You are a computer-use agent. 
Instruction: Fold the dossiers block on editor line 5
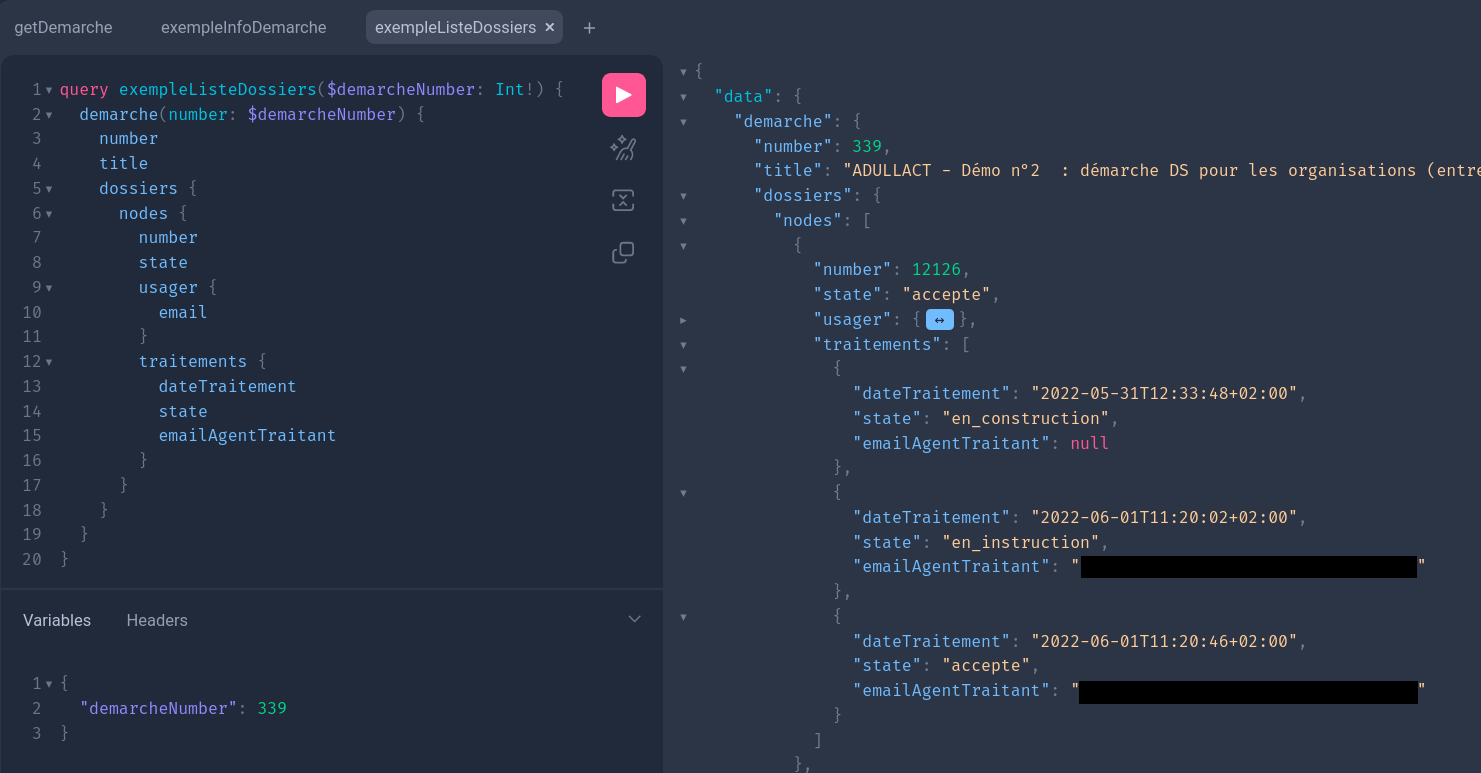[x=49, y=189]
